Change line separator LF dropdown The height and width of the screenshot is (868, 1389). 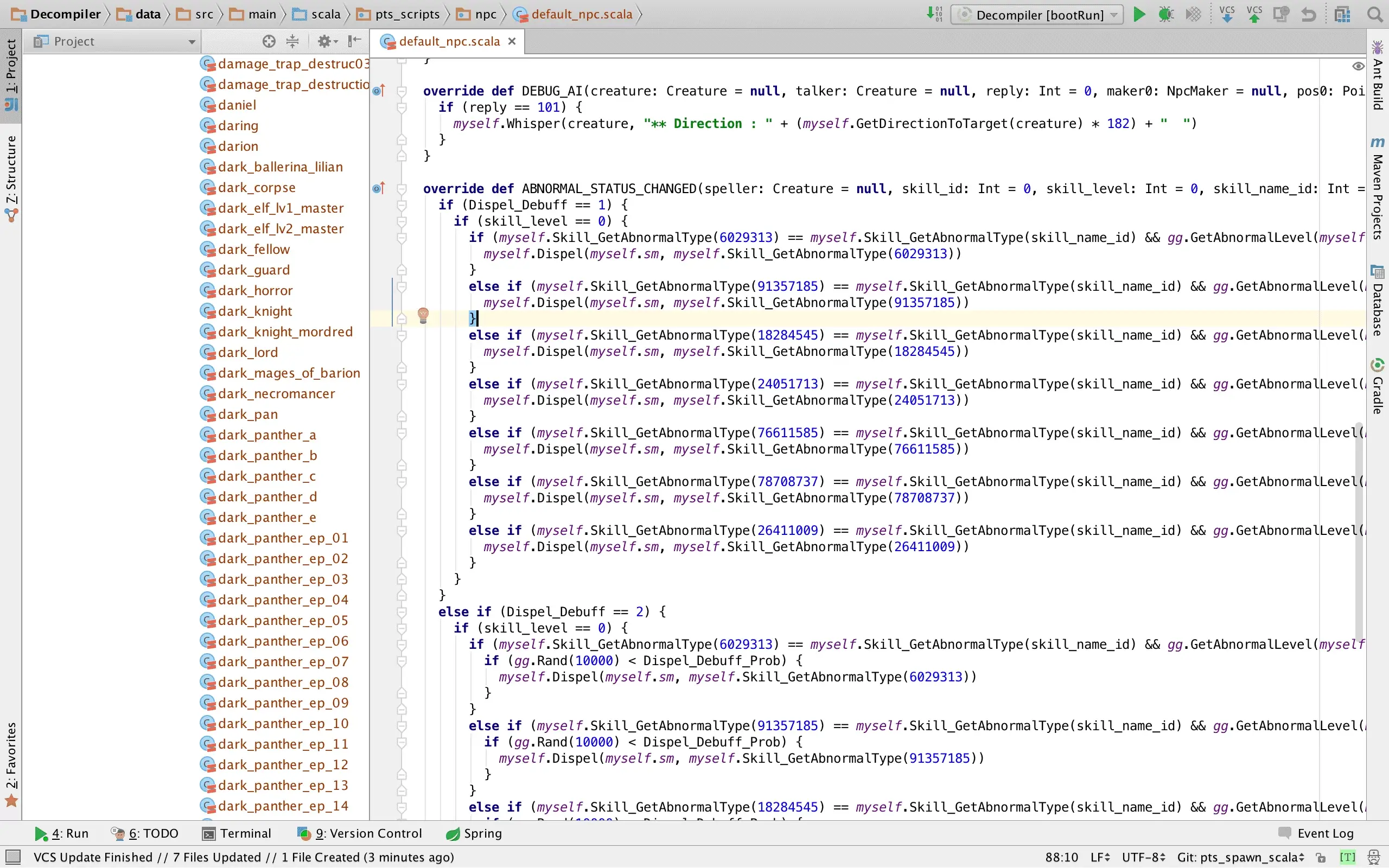(1100, 857)
